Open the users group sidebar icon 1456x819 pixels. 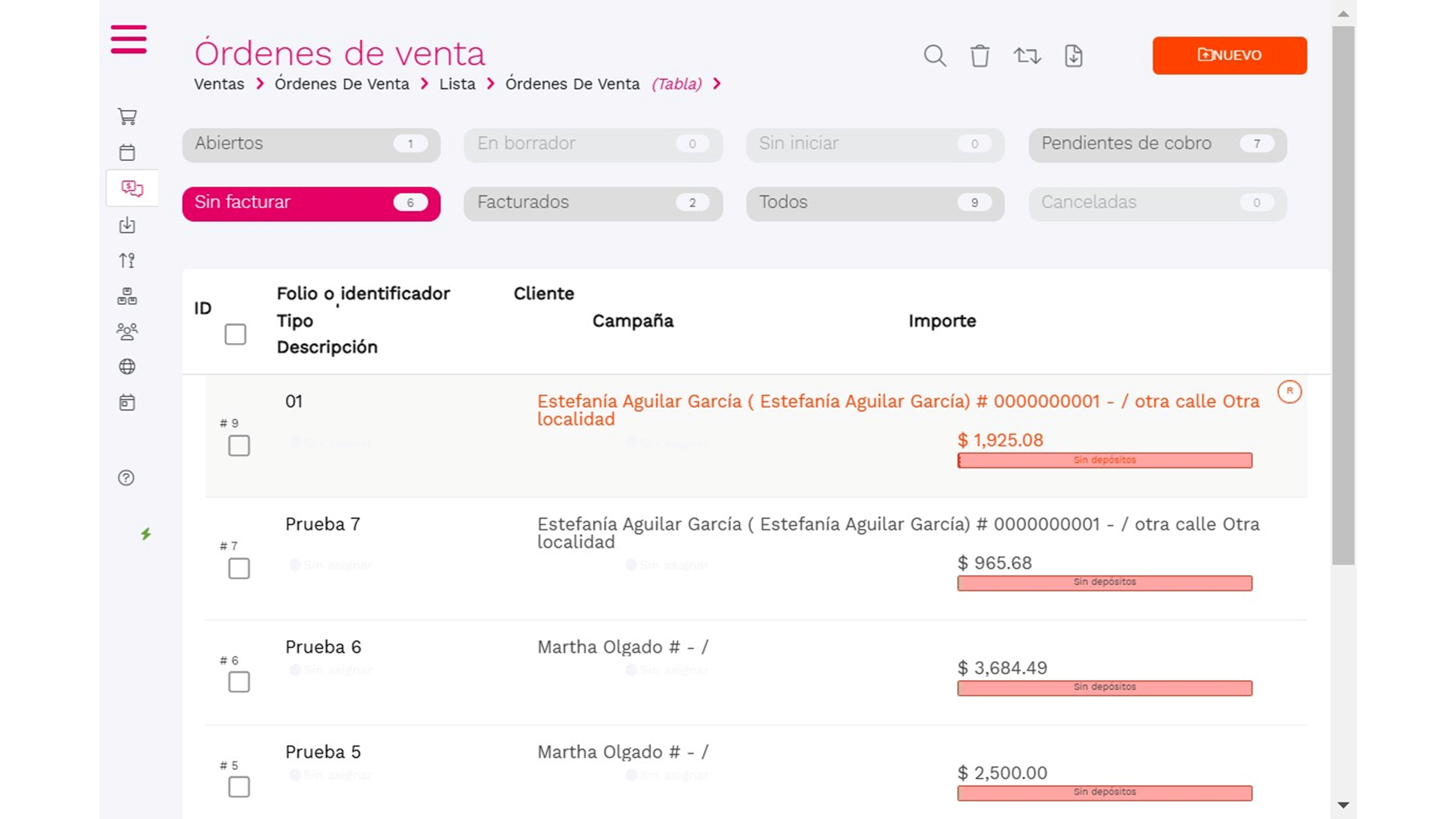(127, 331)
